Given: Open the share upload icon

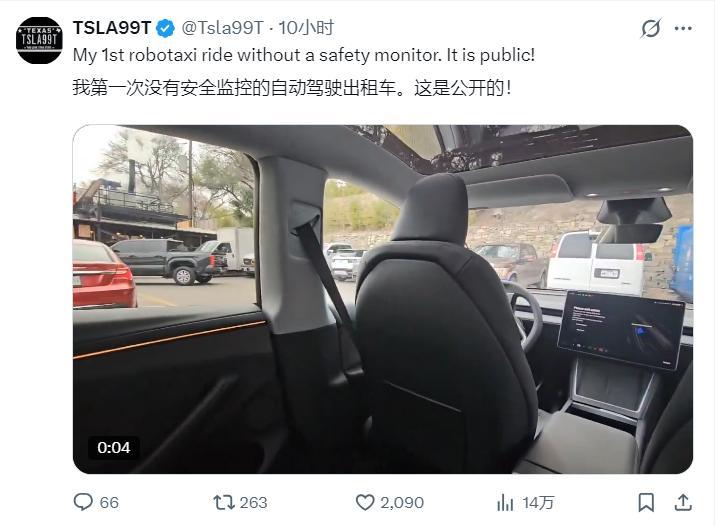Looking at the screenshot, I should (683, 502).
